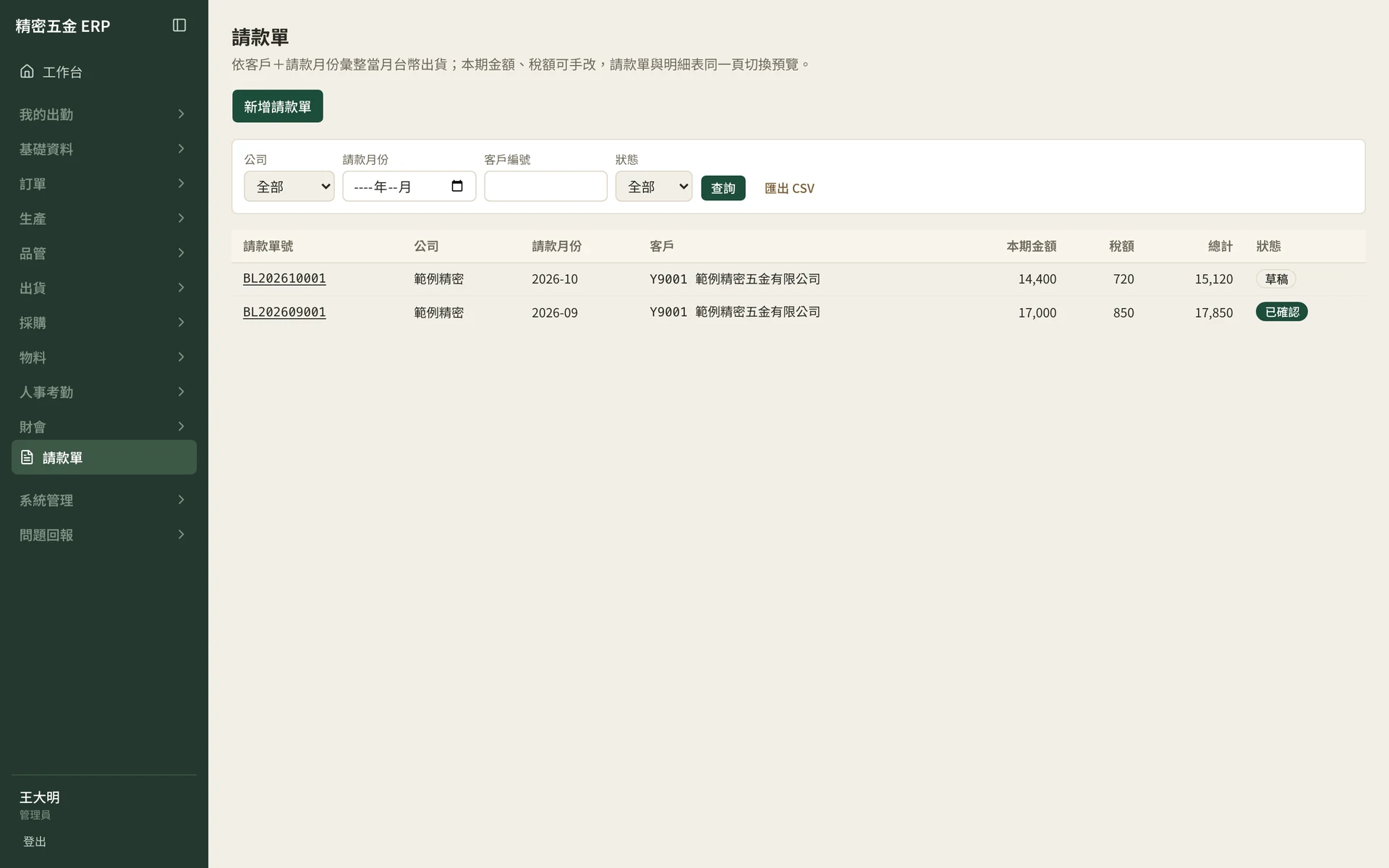The image size is (1389, 868).
Task: Open the 狀態 filter dropdown
Action: point(654,187)
